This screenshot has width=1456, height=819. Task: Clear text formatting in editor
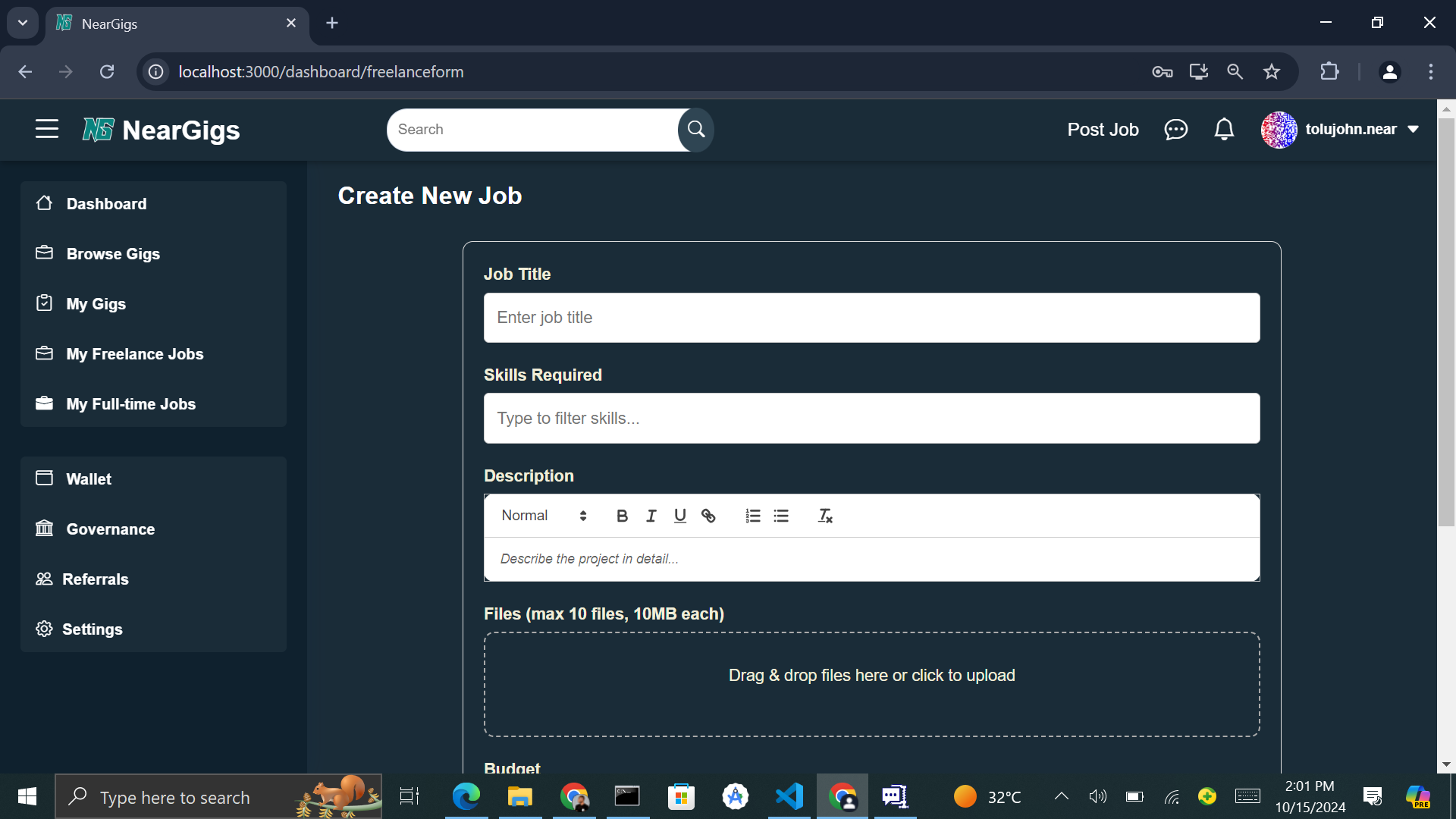tap(825, 516)
